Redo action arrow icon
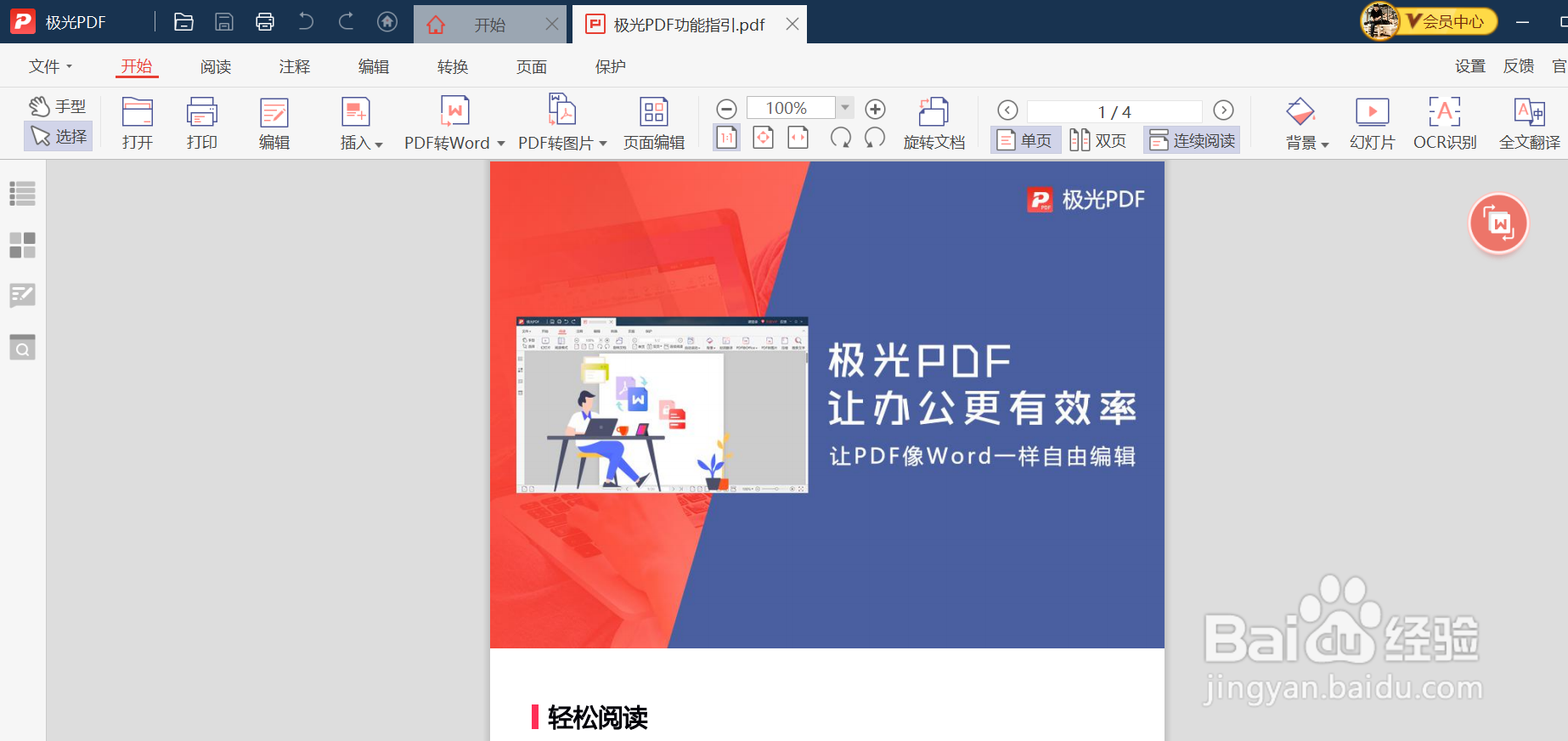This screenshot has width=1568, height=741. pos(346,22)
